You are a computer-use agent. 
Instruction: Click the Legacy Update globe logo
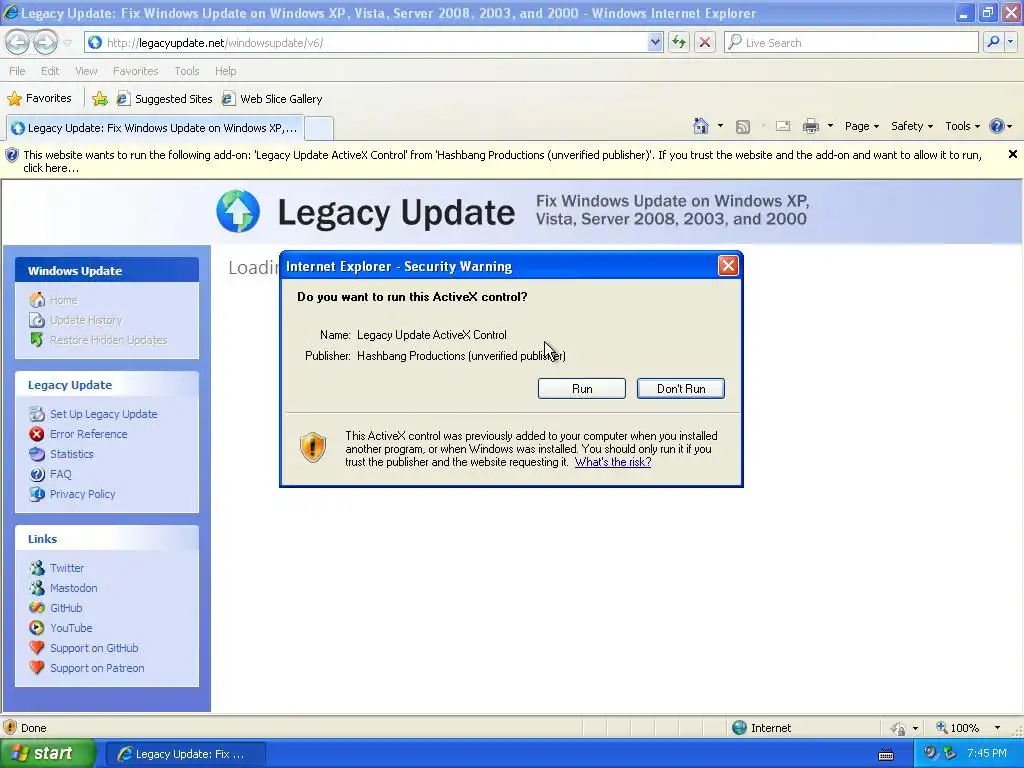(238, 211)
